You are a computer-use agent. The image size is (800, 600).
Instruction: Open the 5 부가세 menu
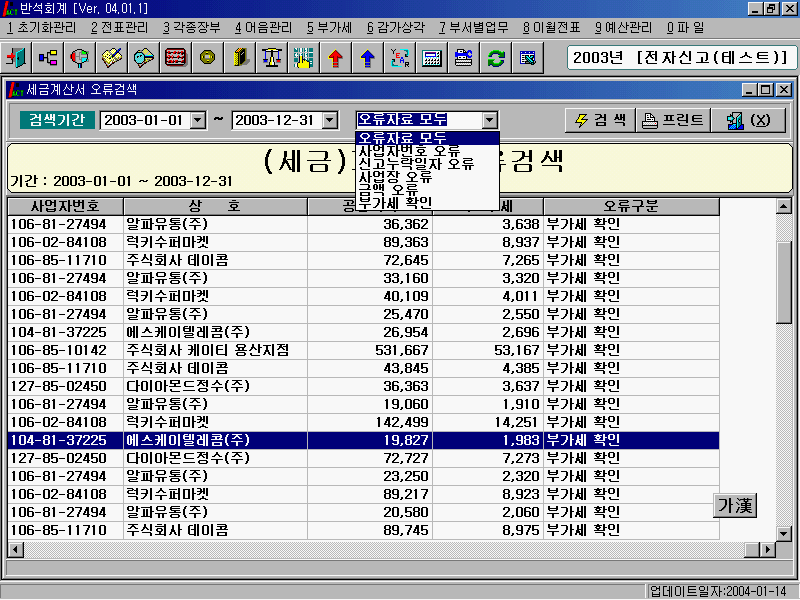coord(329,28)
